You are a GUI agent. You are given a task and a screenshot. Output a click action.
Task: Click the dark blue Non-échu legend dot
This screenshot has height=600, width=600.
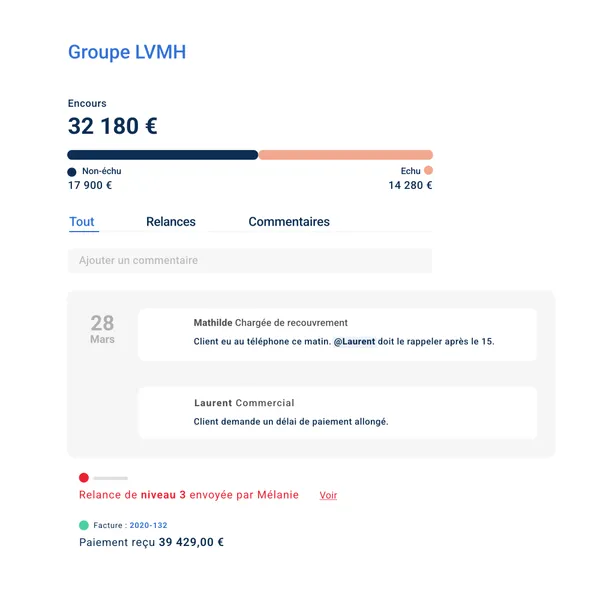click(x=72, y=172)
